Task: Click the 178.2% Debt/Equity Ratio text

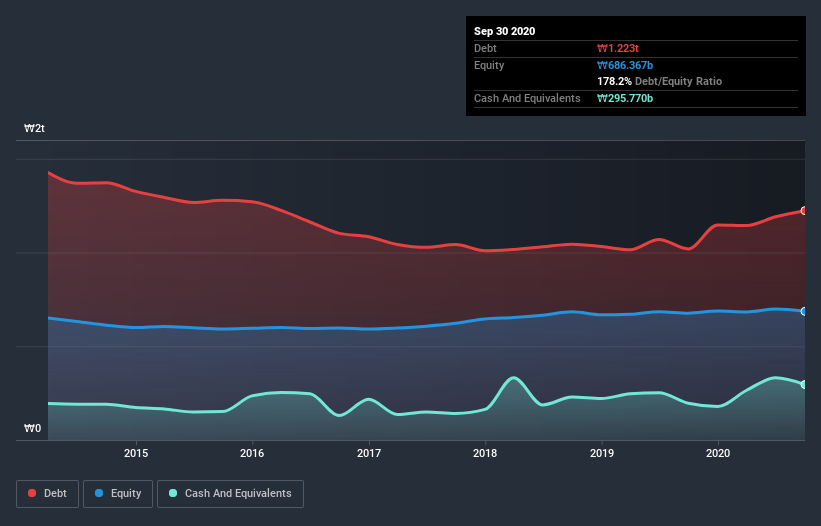Action: click(x=660, y=81)
